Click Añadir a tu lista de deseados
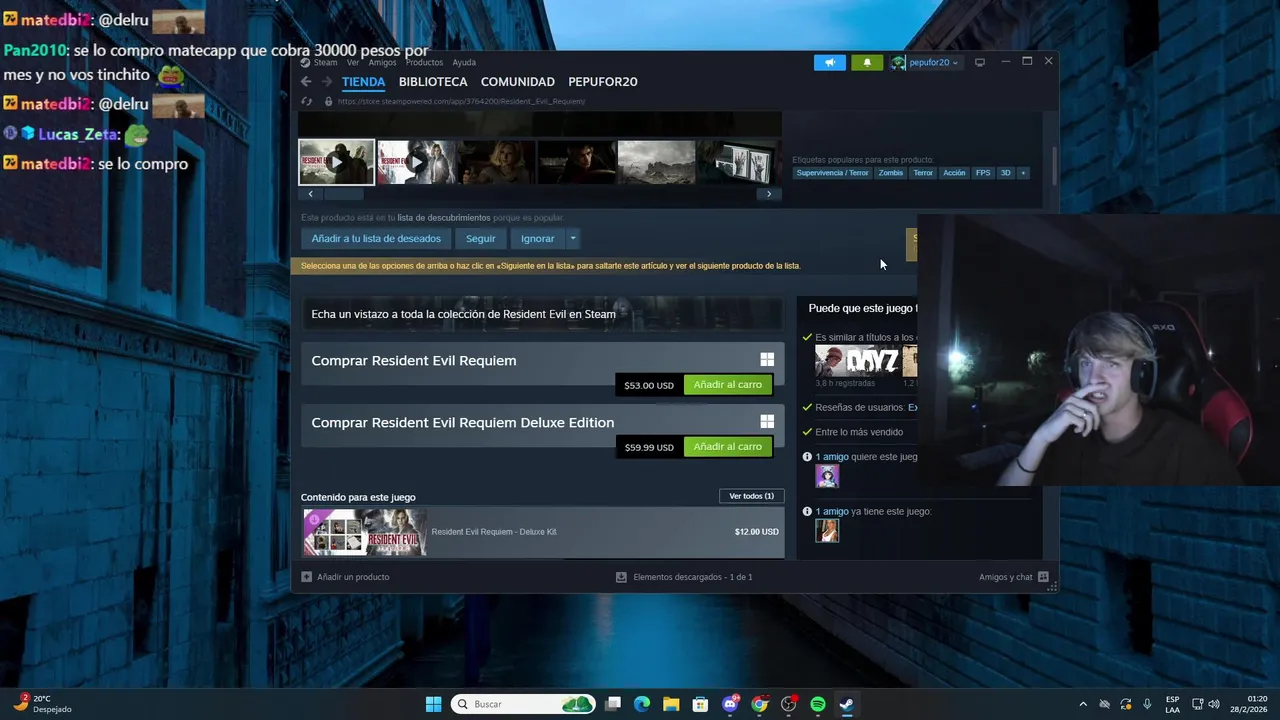 [376, 238]
